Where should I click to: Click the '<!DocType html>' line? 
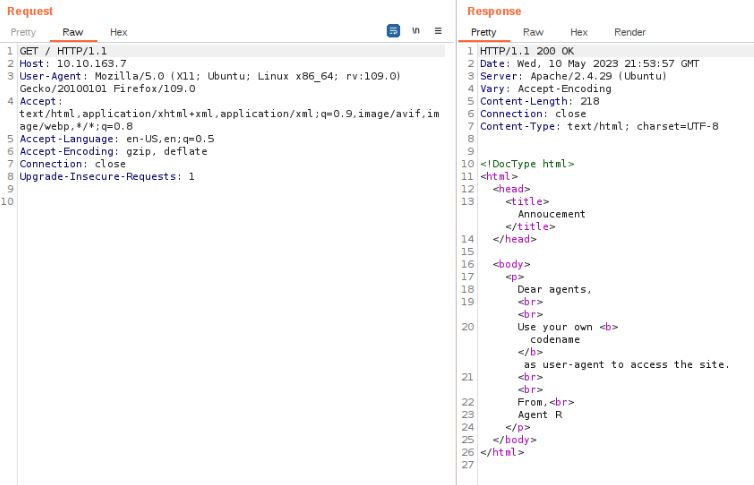pyautogui.click(x=527, y=164)
